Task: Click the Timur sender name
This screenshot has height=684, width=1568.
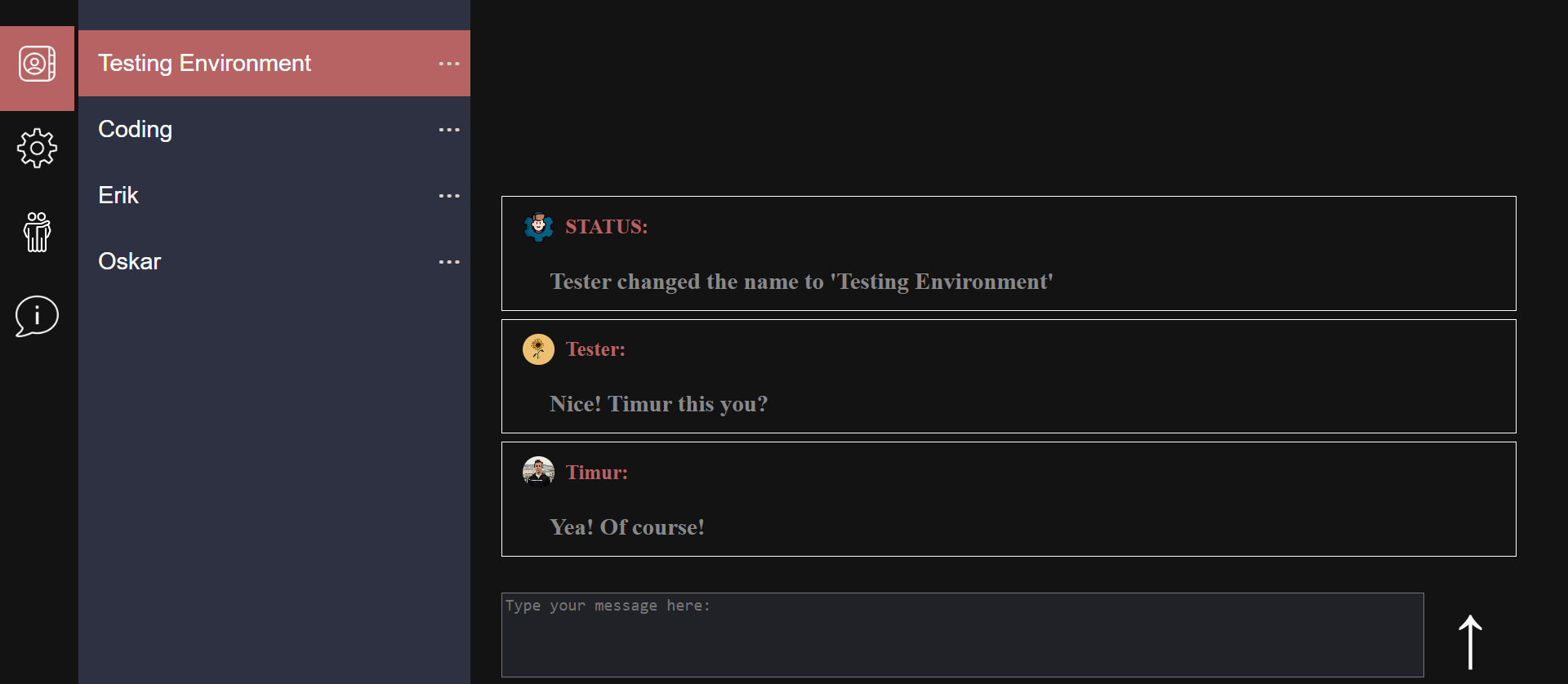Action: (x=596, y=473)
